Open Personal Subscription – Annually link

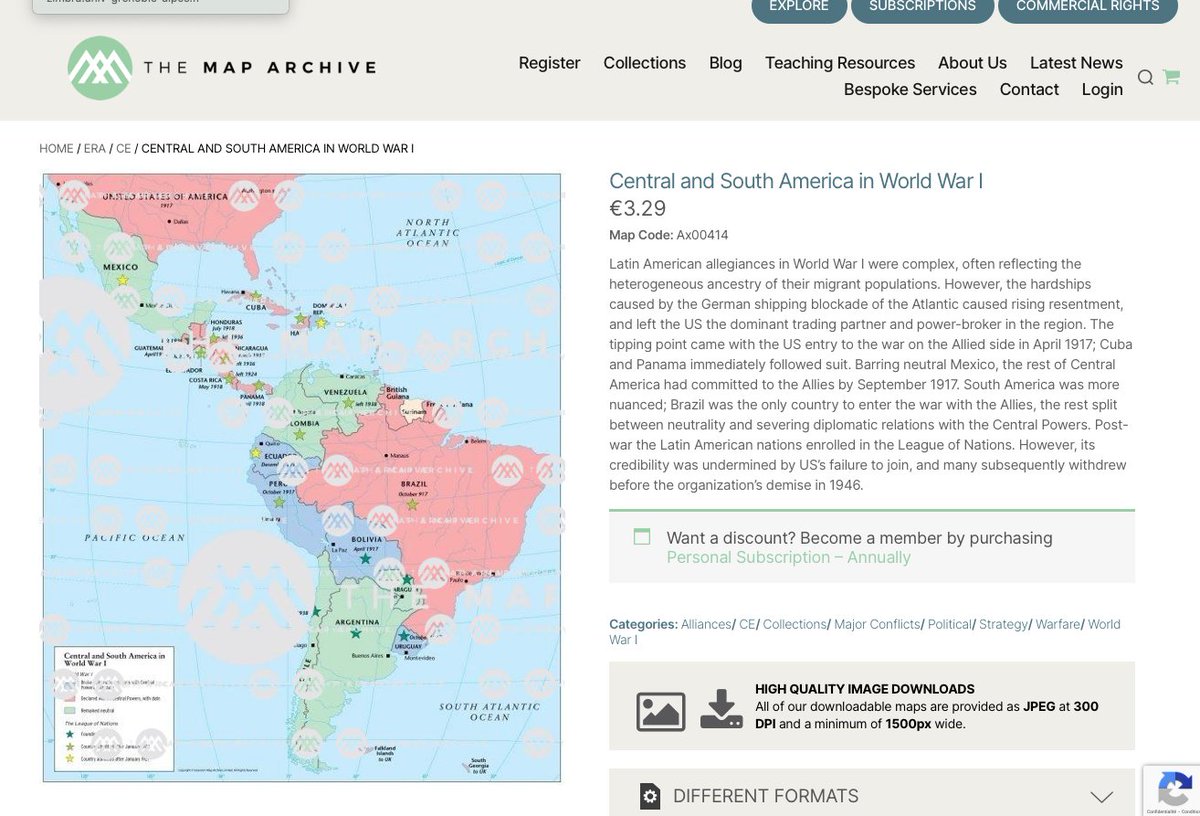(788, 557)
